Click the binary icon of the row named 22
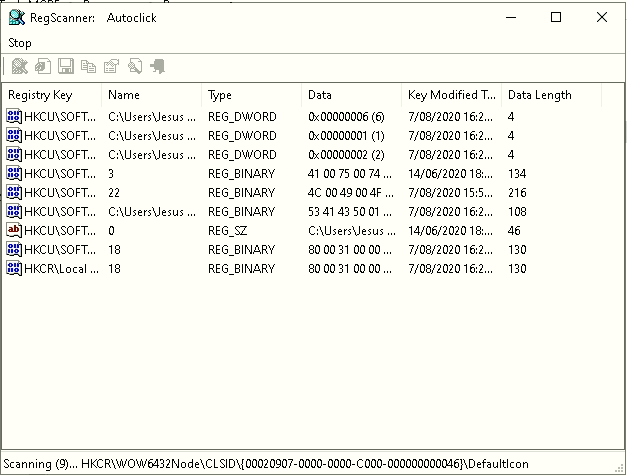Viewport: 627px width, 476px height. tap(14, 192)
